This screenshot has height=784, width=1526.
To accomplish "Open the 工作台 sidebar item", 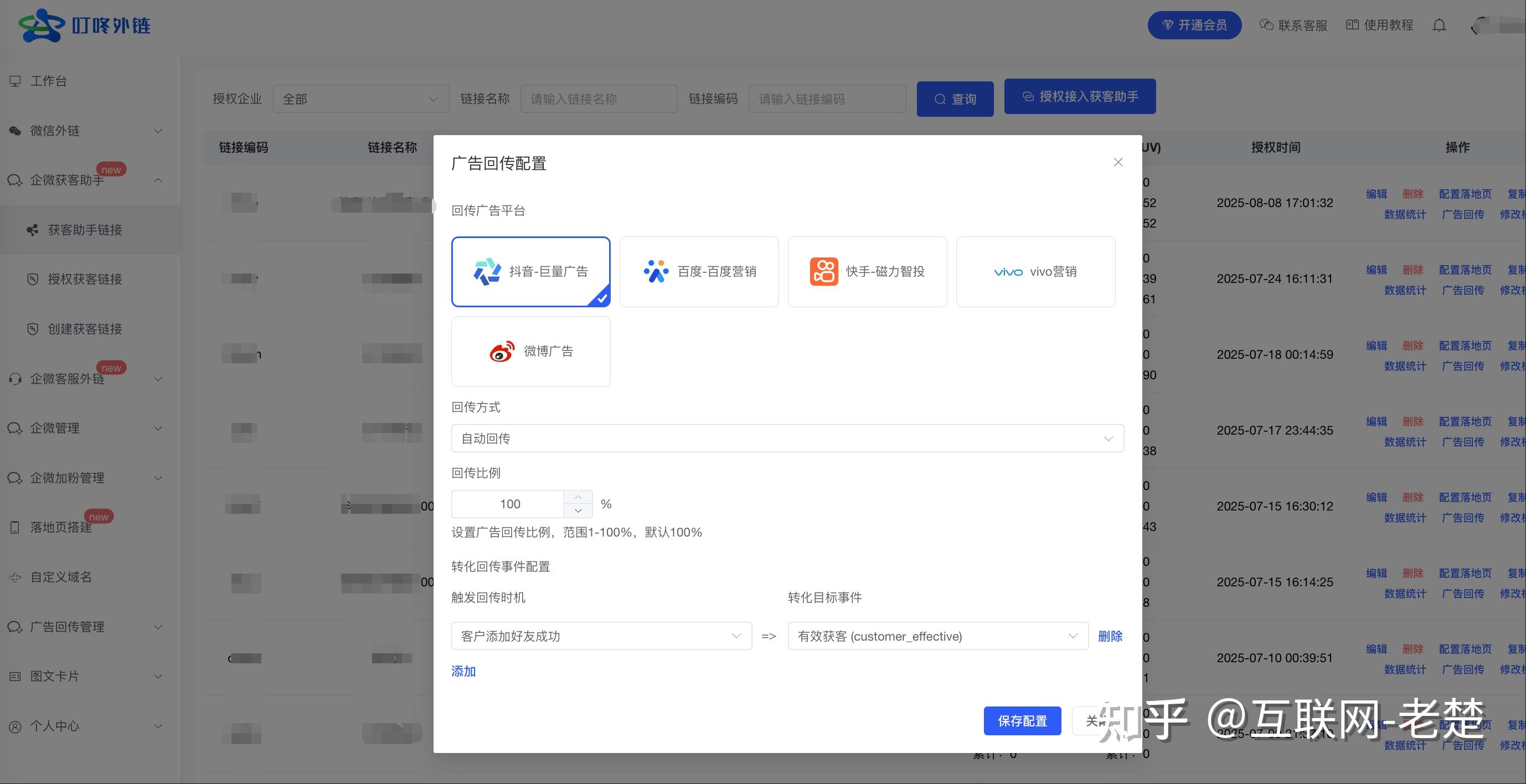I will tap(90, 81).
